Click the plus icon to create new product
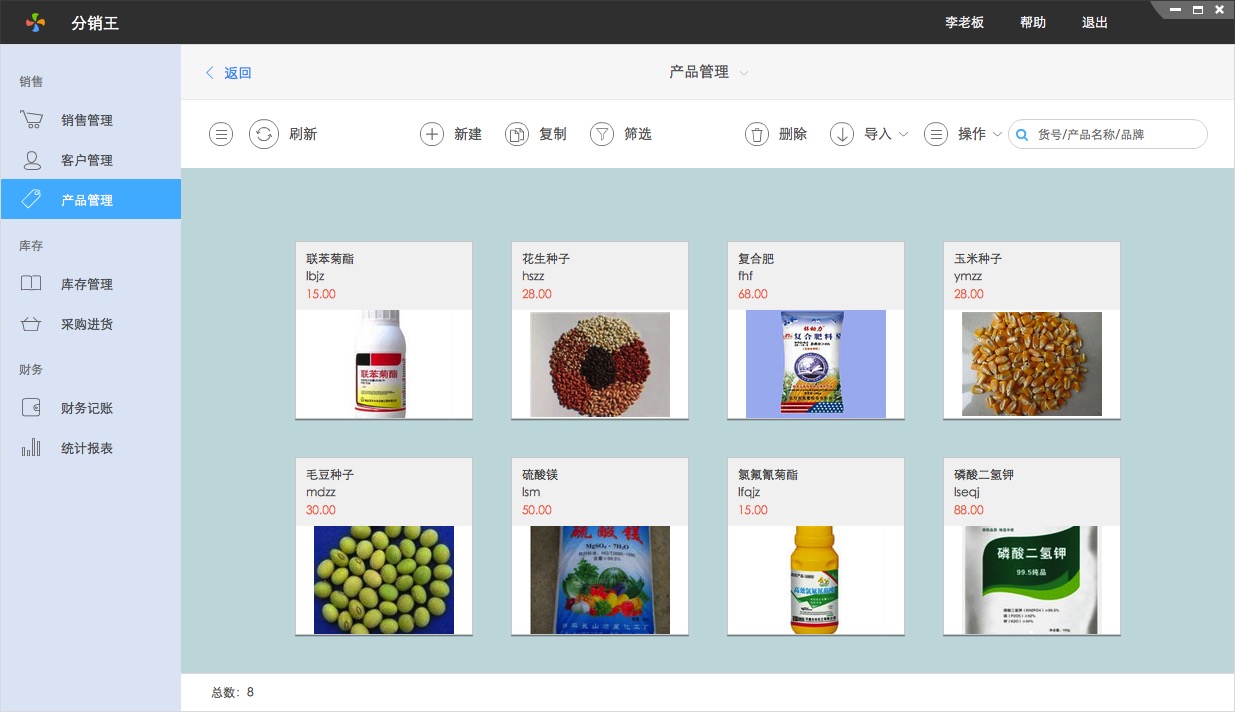The height and width of the screenshot is (712, 1235). click(431, 134)
